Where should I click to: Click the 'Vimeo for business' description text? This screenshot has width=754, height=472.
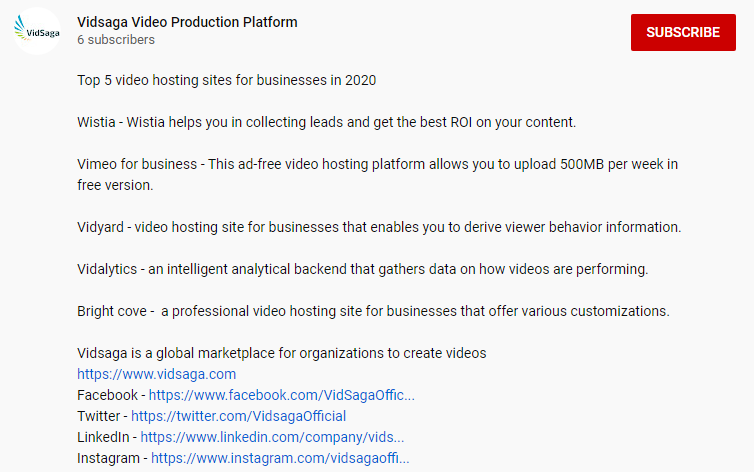click(x=378, y=164)
